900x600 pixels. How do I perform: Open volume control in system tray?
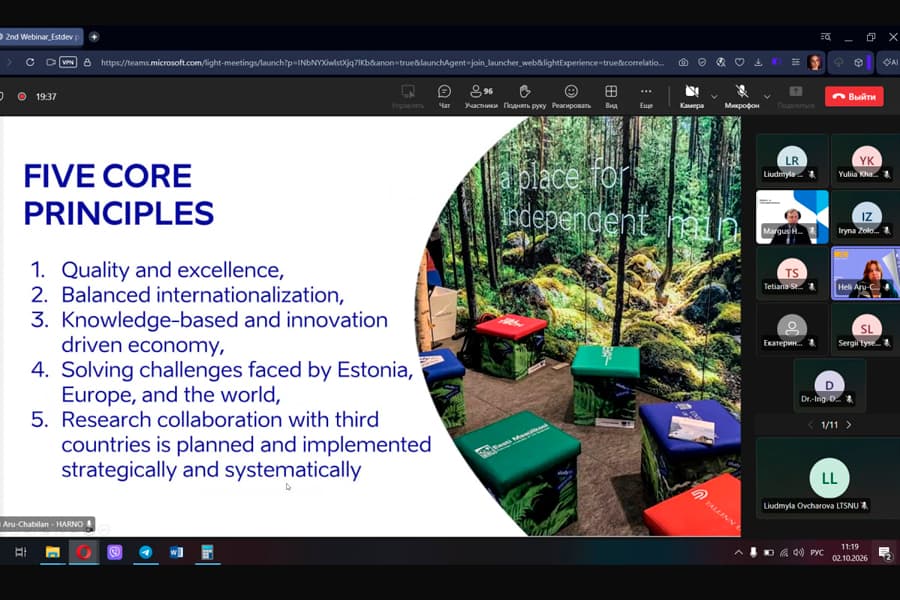pos(798,553)
